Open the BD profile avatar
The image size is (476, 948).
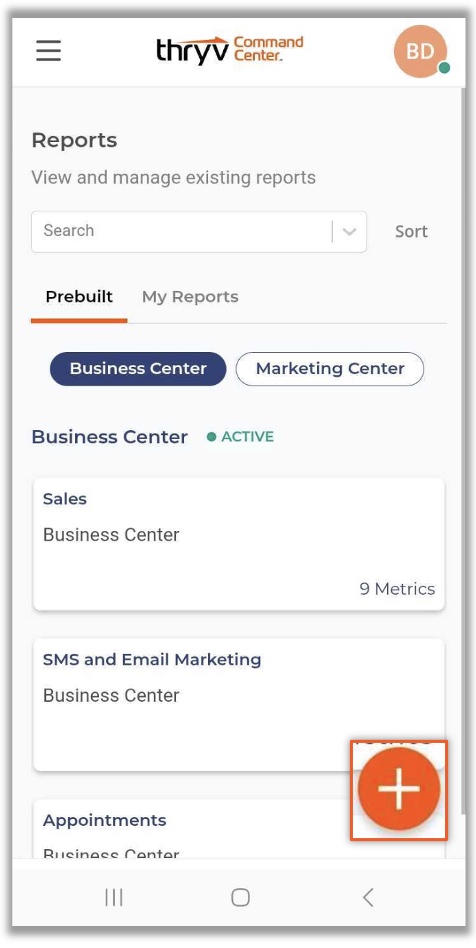click(x=420, y=51)
